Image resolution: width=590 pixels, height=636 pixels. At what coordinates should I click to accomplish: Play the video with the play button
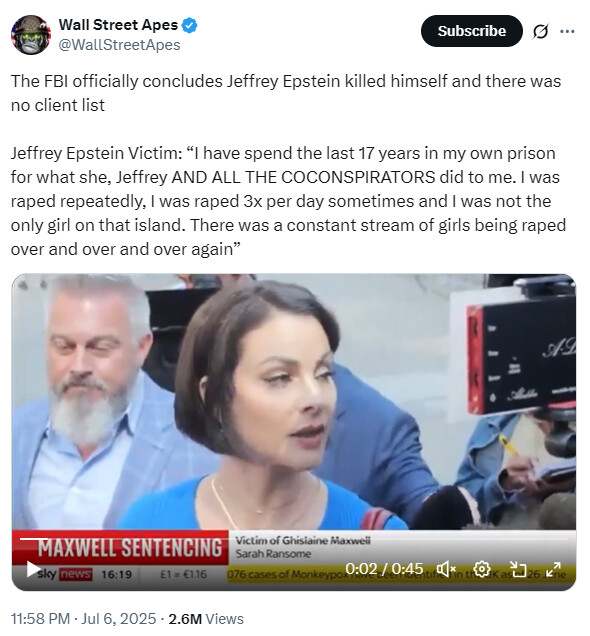click(32, 569)
